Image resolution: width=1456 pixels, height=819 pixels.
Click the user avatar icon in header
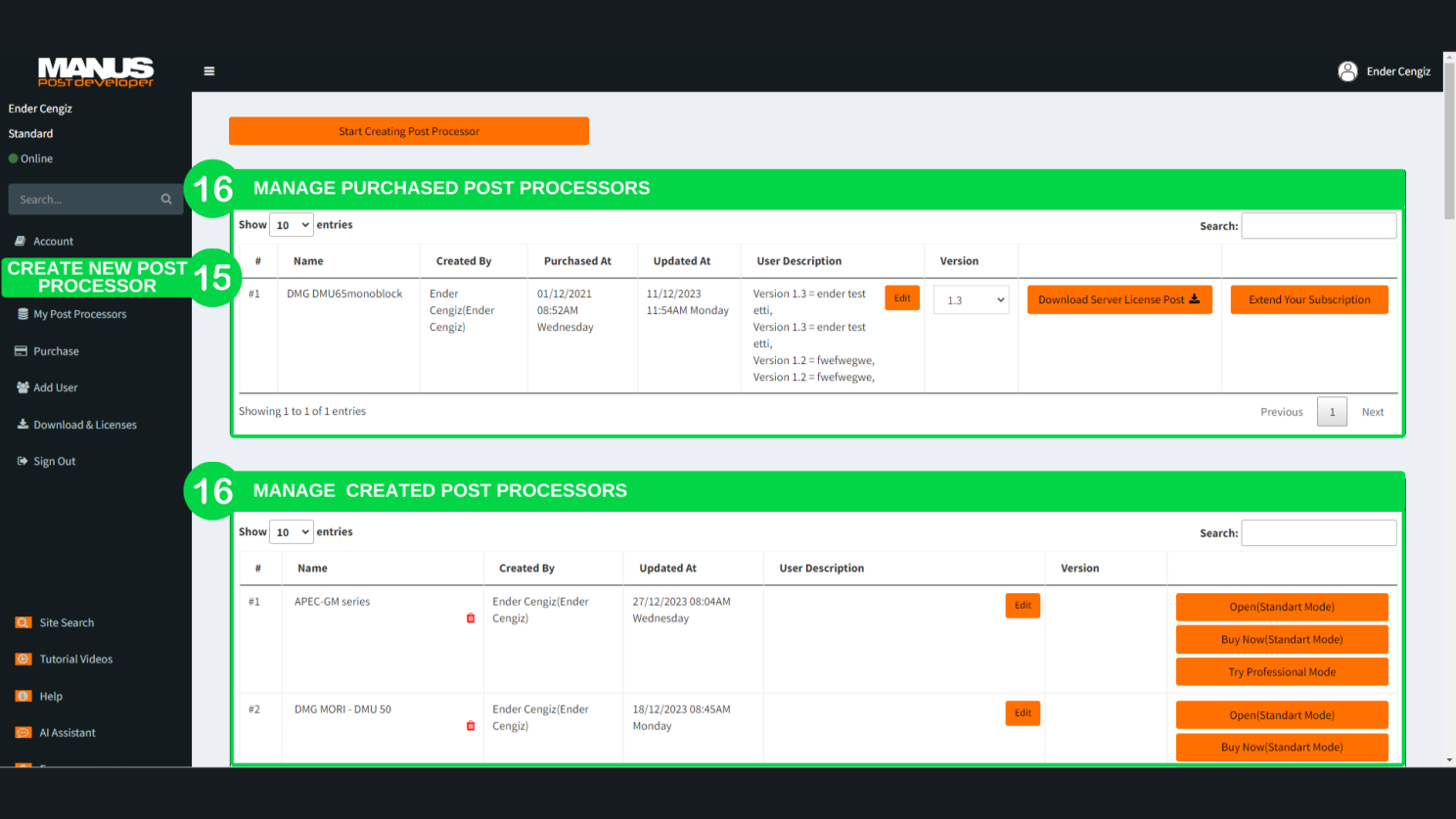(1347, 71)
